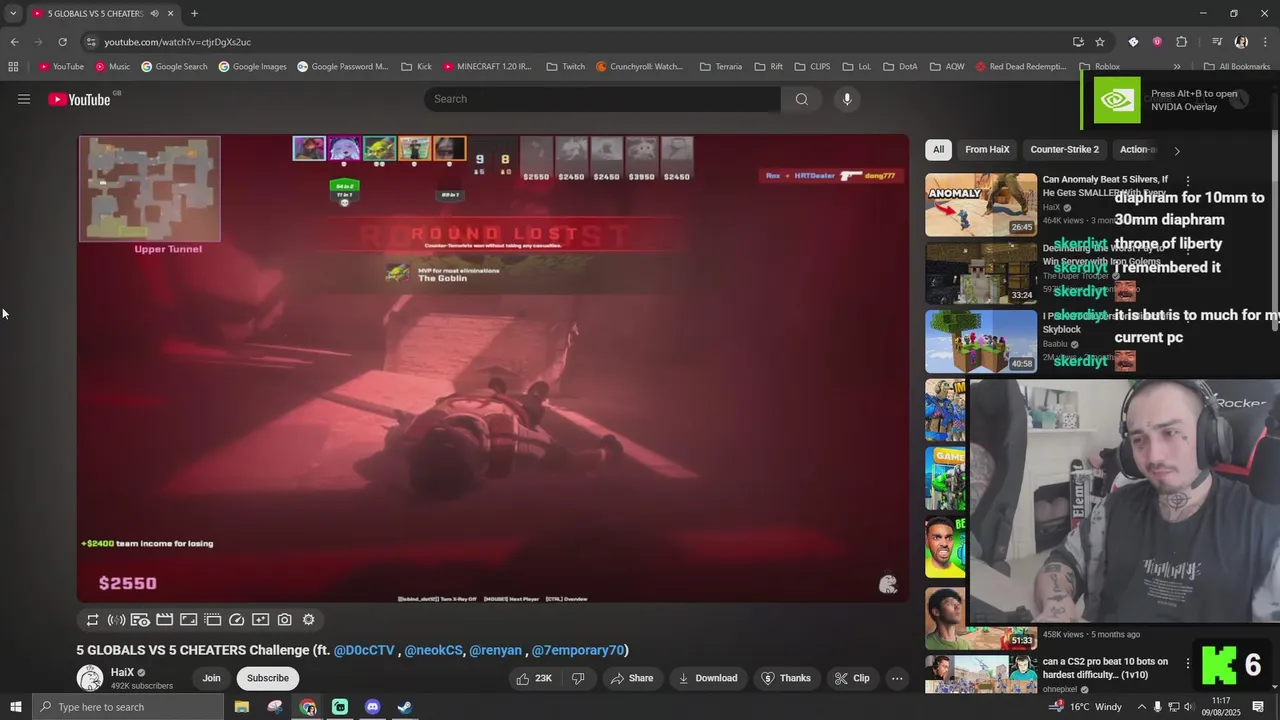Reload the page
The image size is (1280, 720).
coord(62,42)
